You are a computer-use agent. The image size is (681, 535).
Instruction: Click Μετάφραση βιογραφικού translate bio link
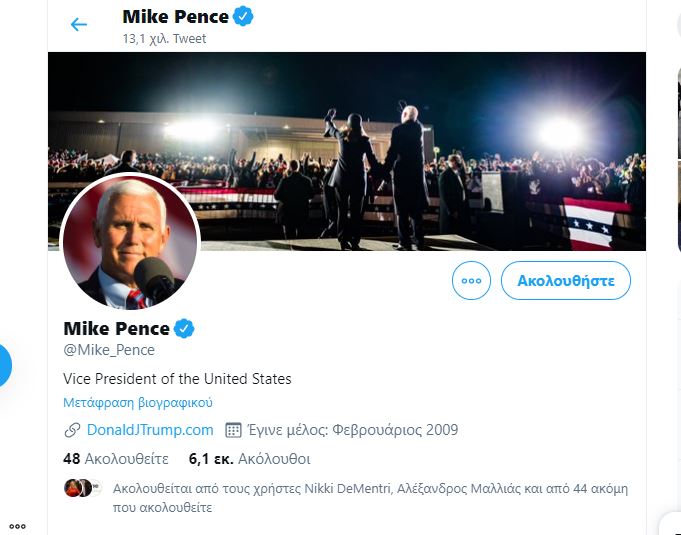pyautogui.click(x=138, y=403)
